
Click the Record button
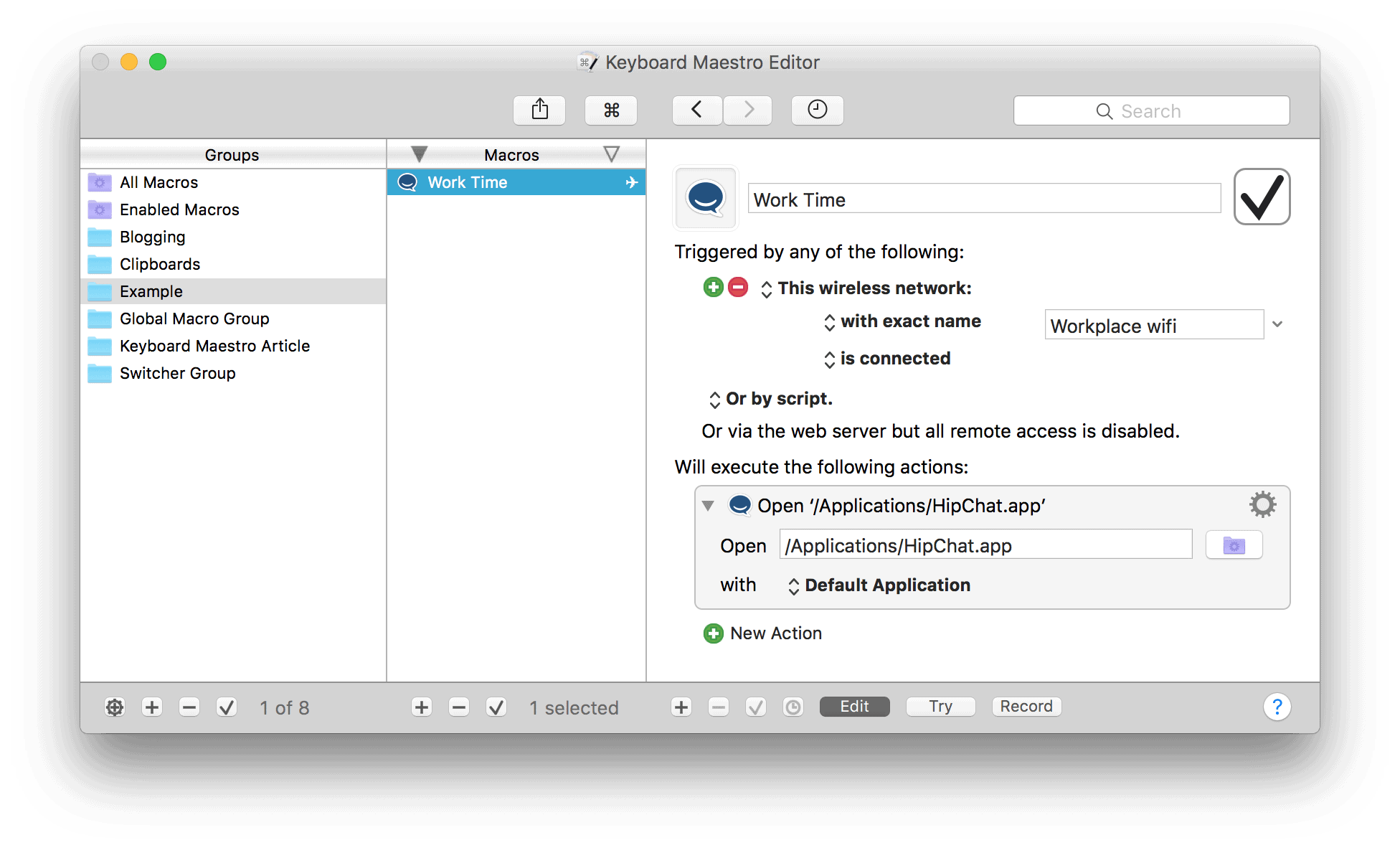pos(1026,707)
